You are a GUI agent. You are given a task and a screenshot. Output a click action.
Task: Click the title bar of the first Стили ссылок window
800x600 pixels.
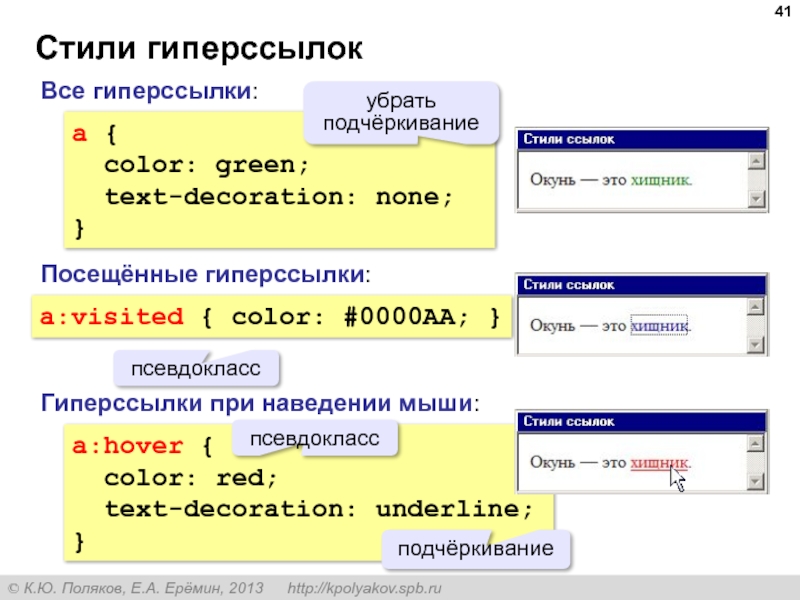pos(642,140)
